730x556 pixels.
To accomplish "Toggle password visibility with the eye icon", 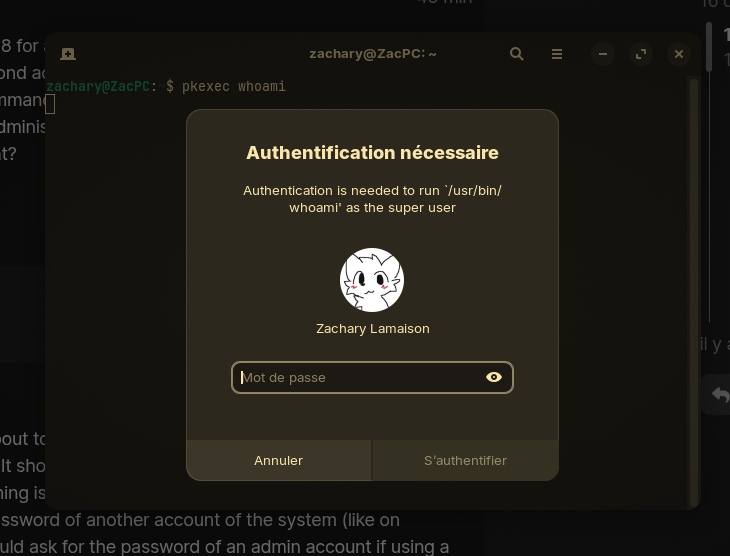I will 493,377.
